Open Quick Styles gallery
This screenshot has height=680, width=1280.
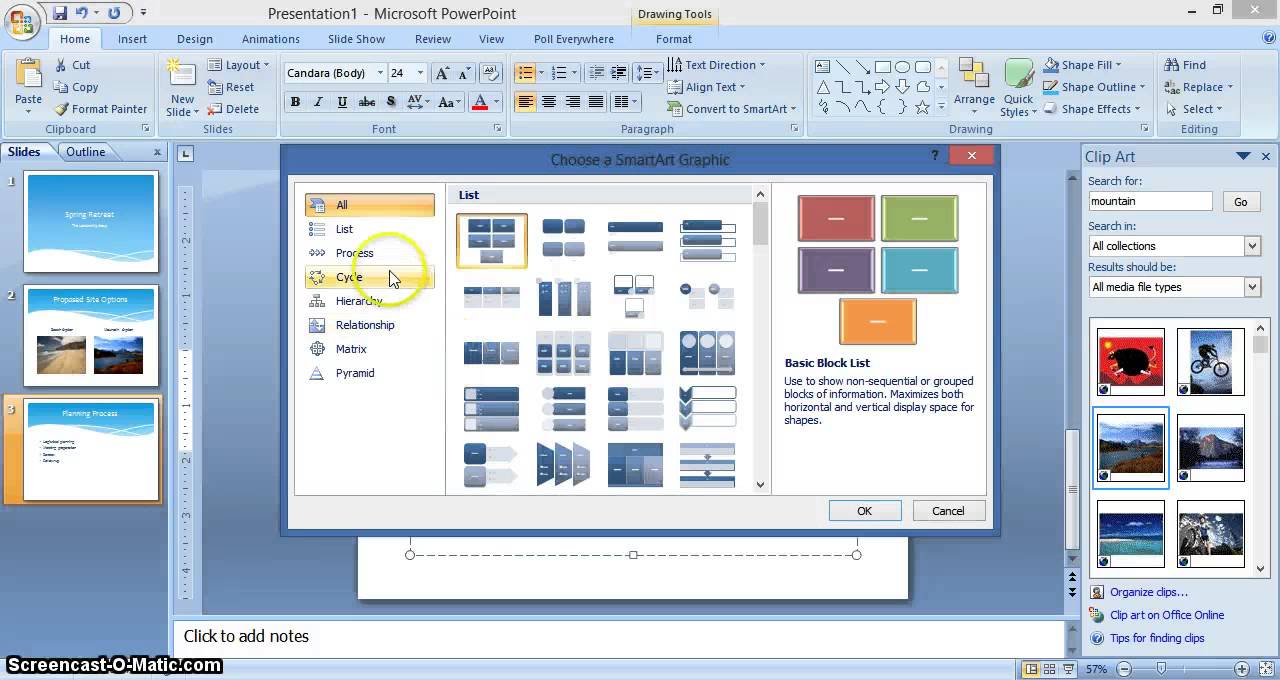click(x=1018, y=88)
